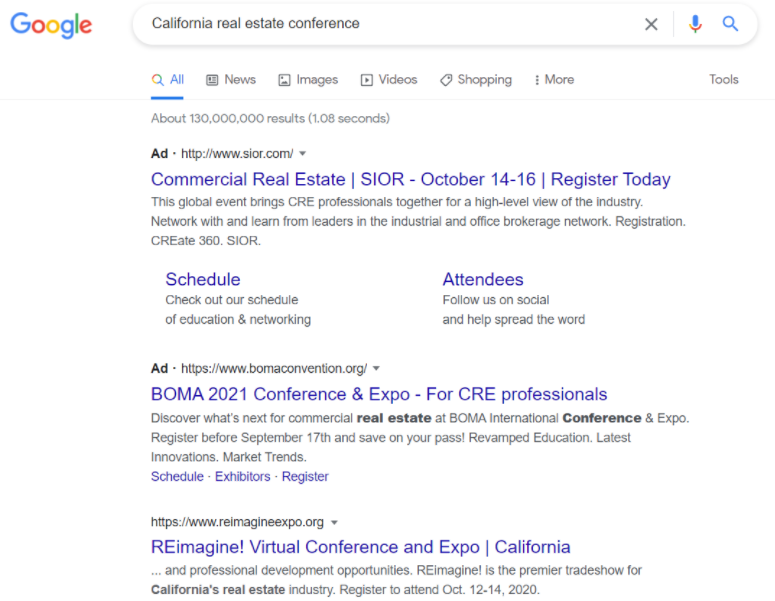The image size is (775, 601).
Task: Click the magnifier icon beside All
Action: pos(158,80)
